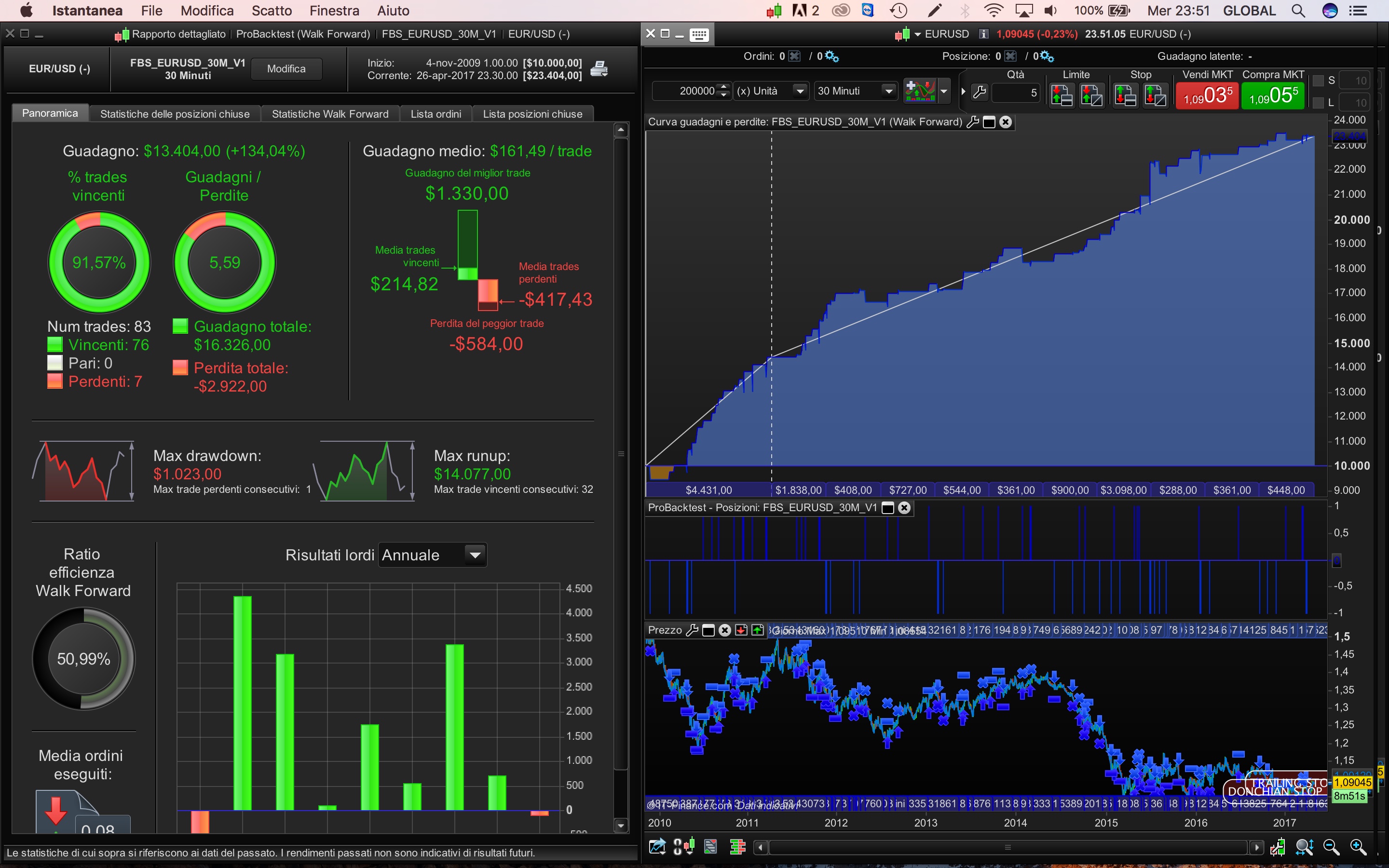Click the zoom out magnifier icon

click(x=1331, y=847)
